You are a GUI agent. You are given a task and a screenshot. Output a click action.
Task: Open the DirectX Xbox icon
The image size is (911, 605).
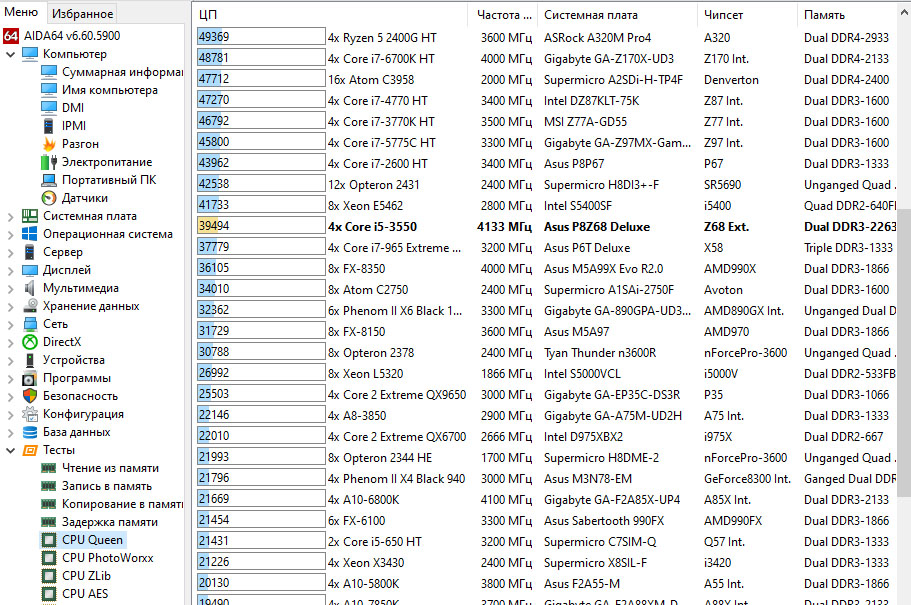30,342
